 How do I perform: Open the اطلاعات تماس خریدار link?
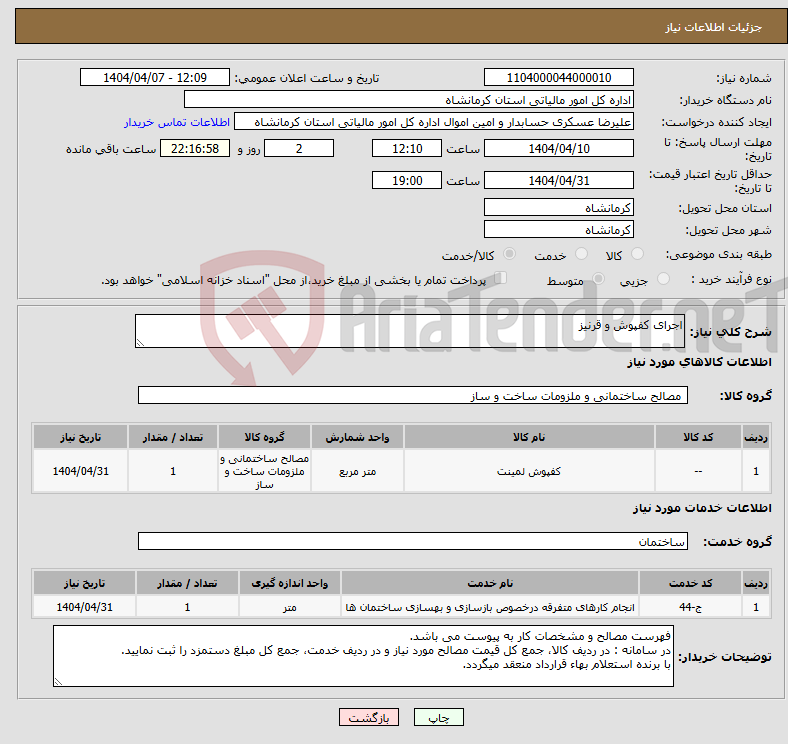coord(177,122)
